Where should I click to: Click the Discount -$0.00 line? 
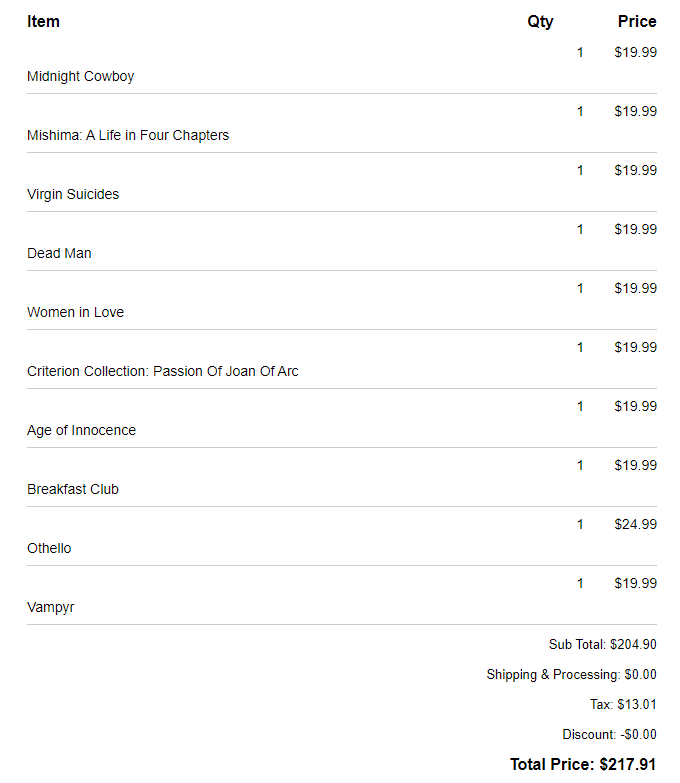610,734
